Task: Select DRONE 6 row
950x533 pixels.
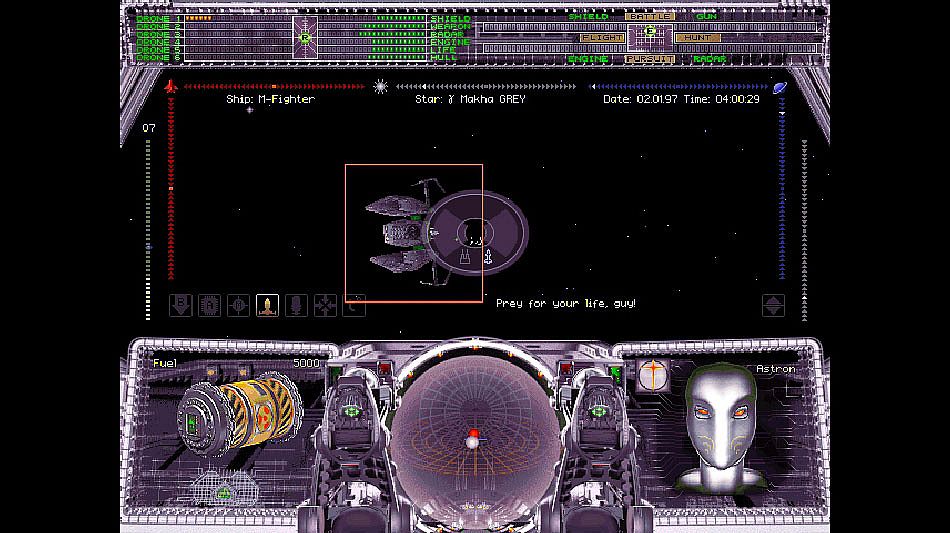Action: (x=159, y=58)
